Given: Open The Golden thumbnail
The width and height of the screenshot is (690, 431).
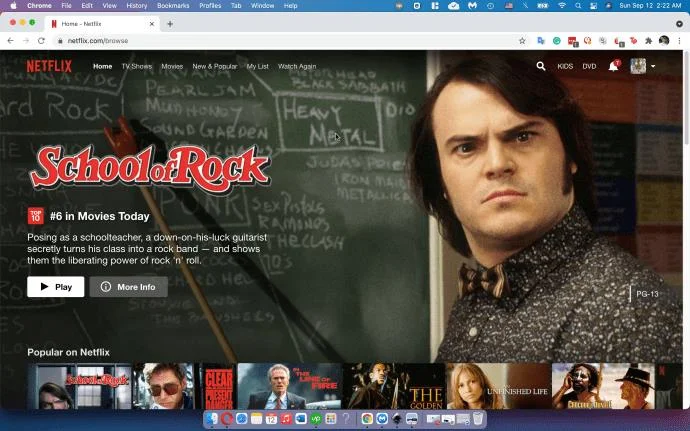Looking at the screenshot, I should pyautogui.click(x=394, y=386).
